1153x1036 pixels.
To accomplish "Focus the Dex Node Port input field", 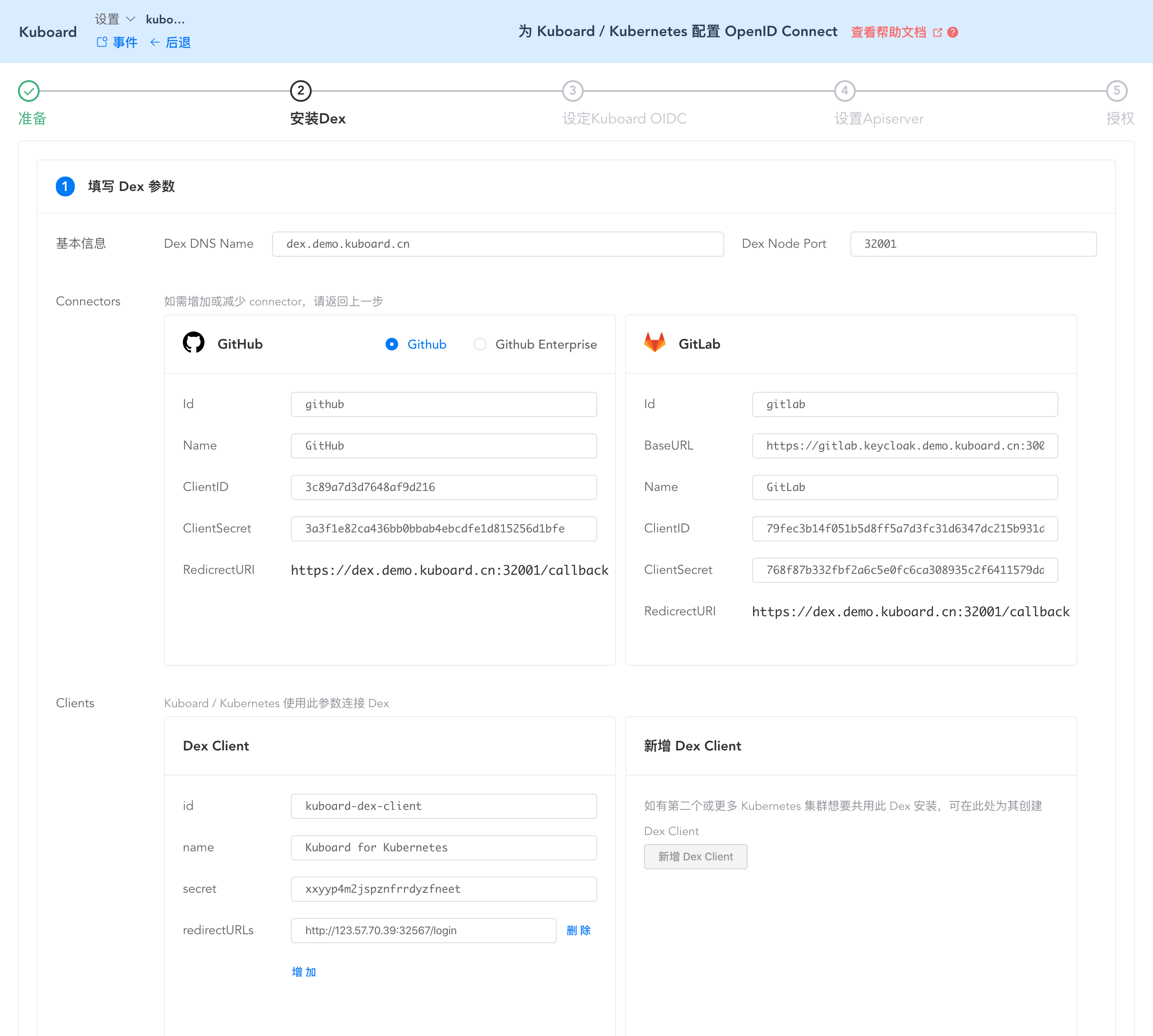I will 973,244.
